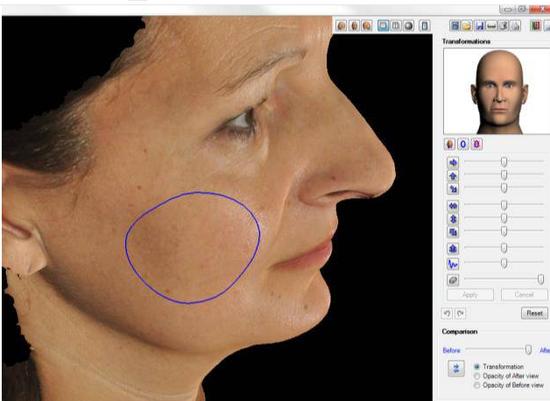Click the tall single-panel view icon
This screenshot has width=550, height=401.
(x=424, y=26)
